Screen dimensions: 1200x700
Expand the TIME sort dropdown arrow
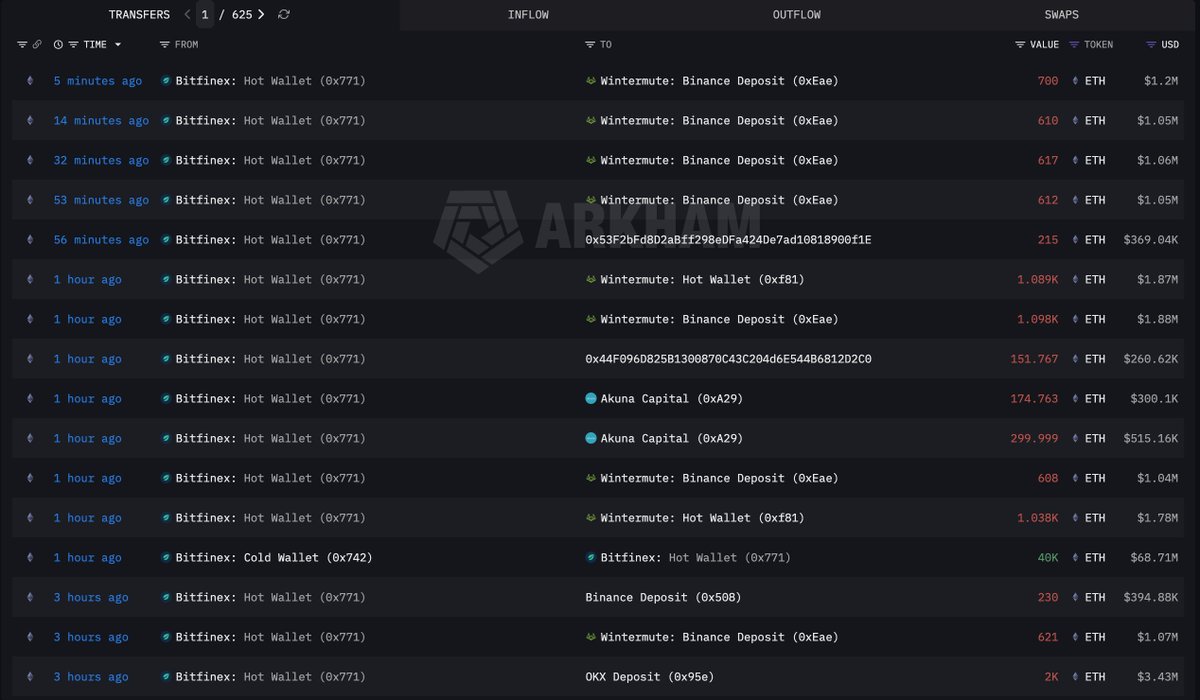coord(118,45)
